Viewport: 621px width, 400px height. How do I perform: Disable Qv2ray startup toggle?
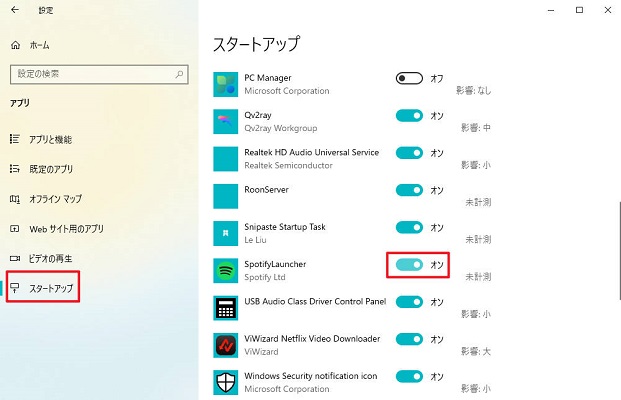point(409,115)
